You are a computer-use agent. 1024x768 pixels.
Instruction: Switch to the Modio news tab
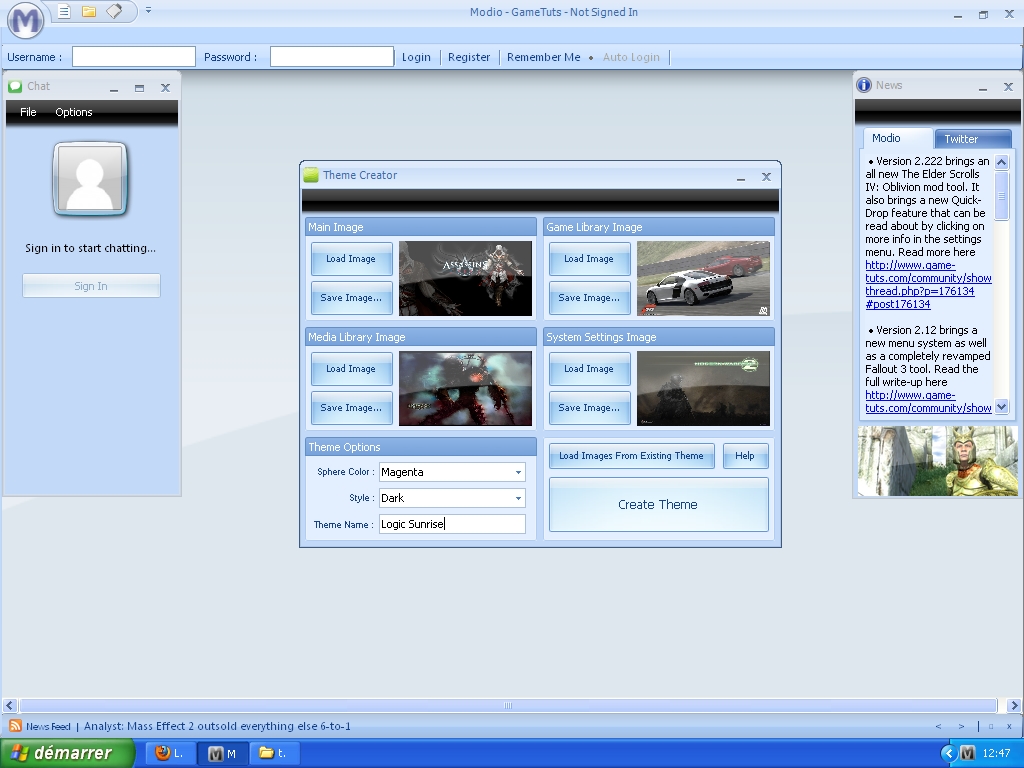897,138
